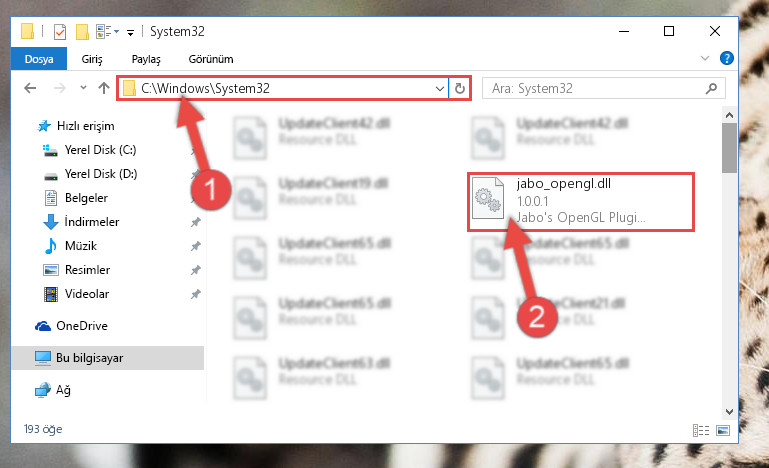769x468 pixels.
Task: Open the recent locations dropdown arrow
Action: click(83, 88)
